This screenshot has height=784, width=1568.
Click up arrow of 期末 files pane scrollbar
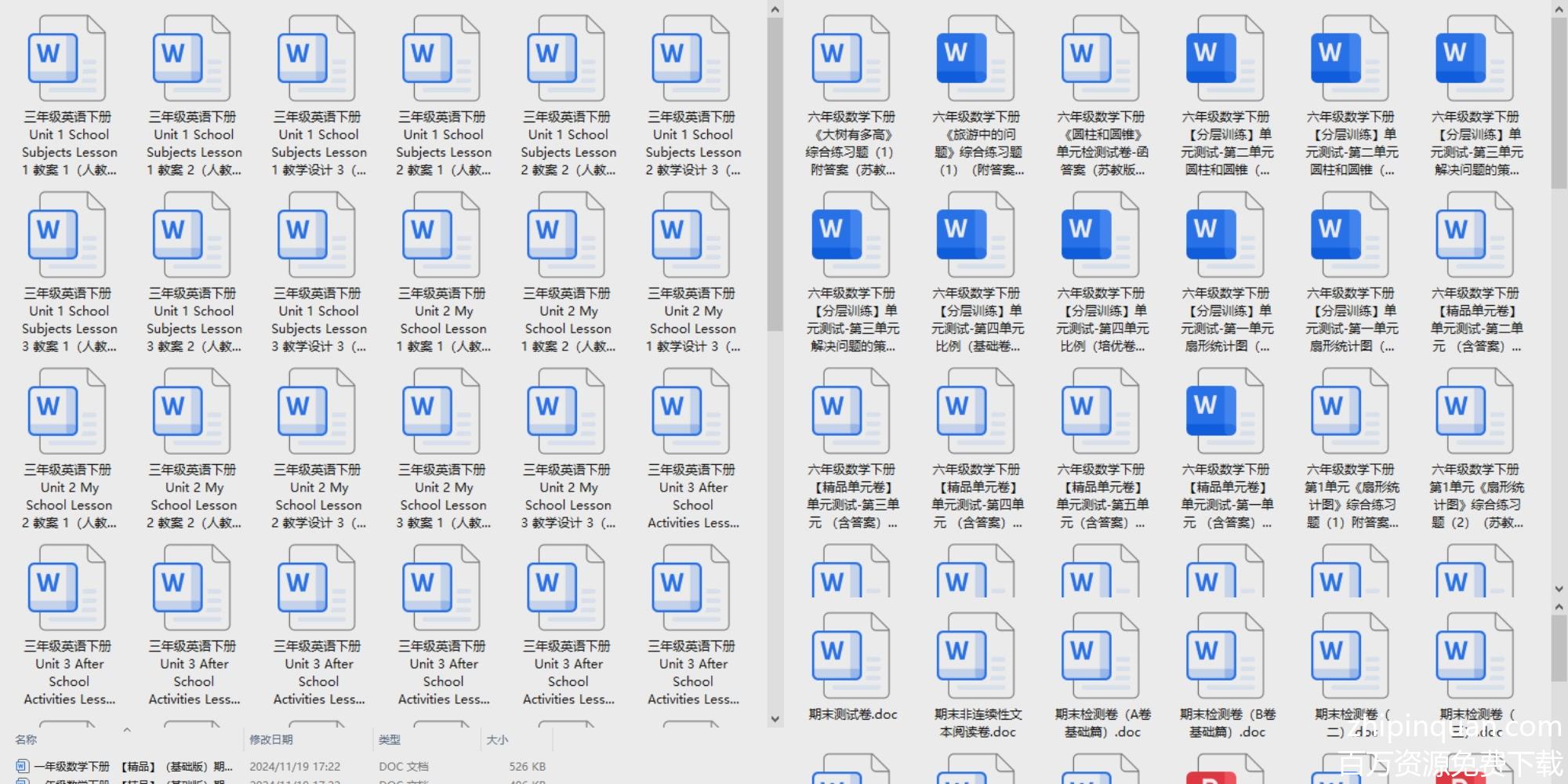[1559, 607]
